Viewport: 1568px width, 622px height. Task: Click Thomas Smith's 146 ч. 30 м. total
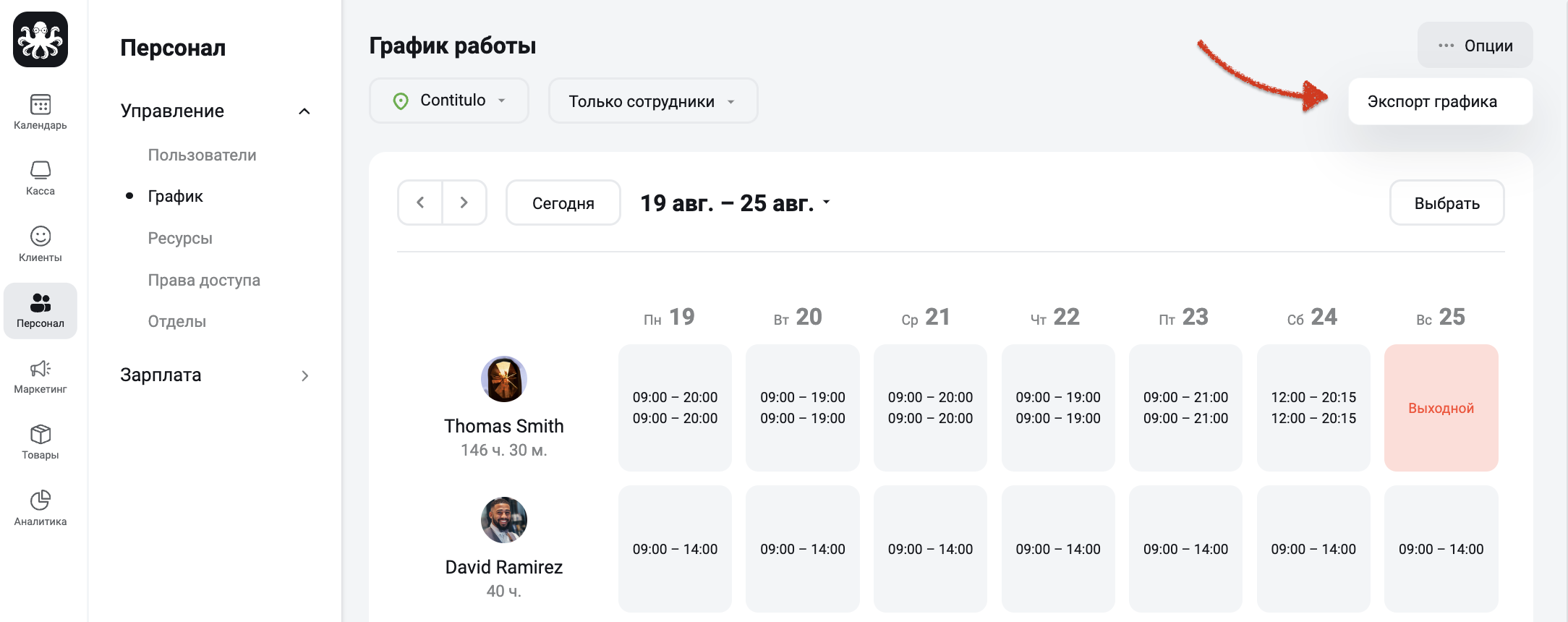click(504, 451)
